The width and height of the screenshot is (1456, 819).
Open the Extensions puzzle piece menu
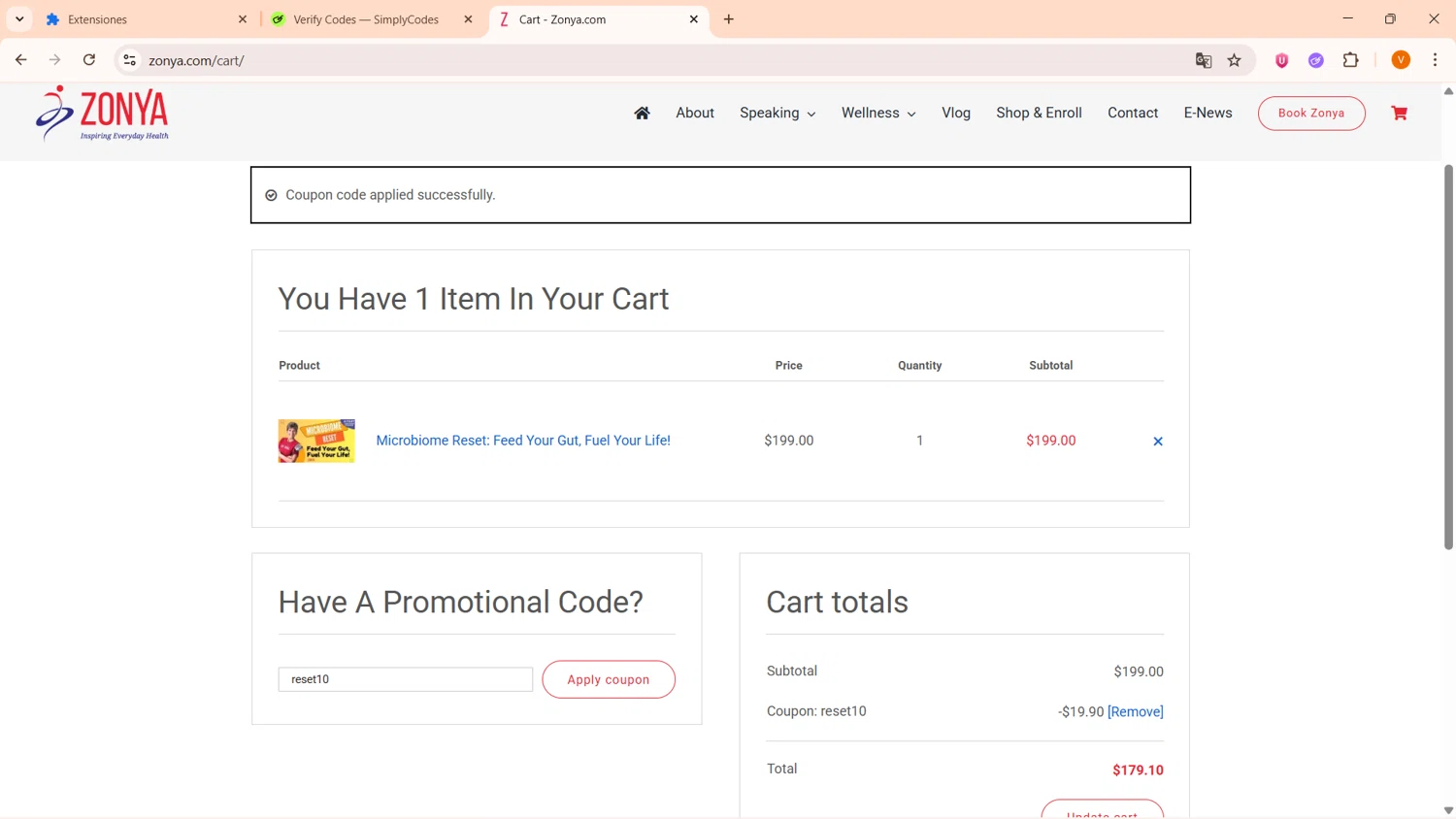pos(1351,60)
